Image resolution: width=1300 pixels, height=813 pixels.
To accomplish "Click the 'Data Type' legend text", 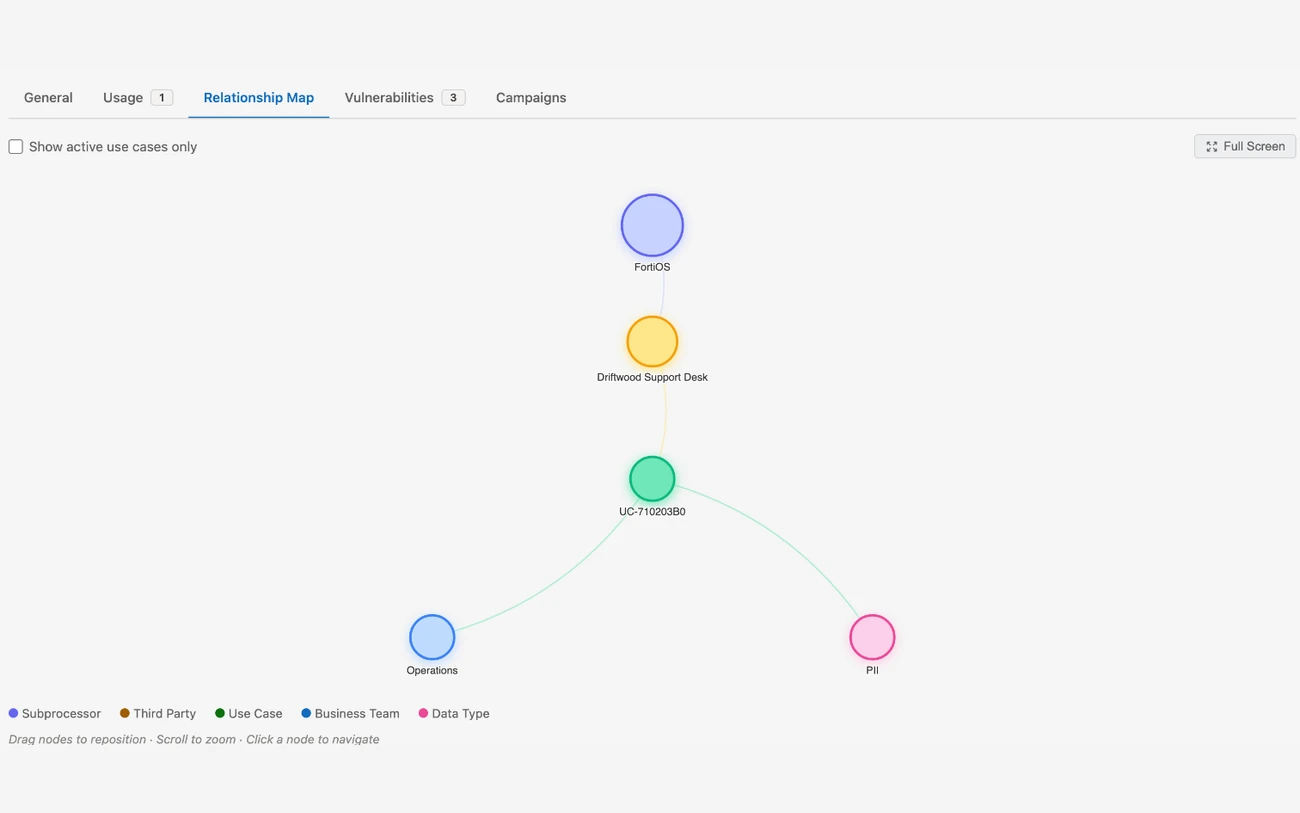I will pos(460,714).
